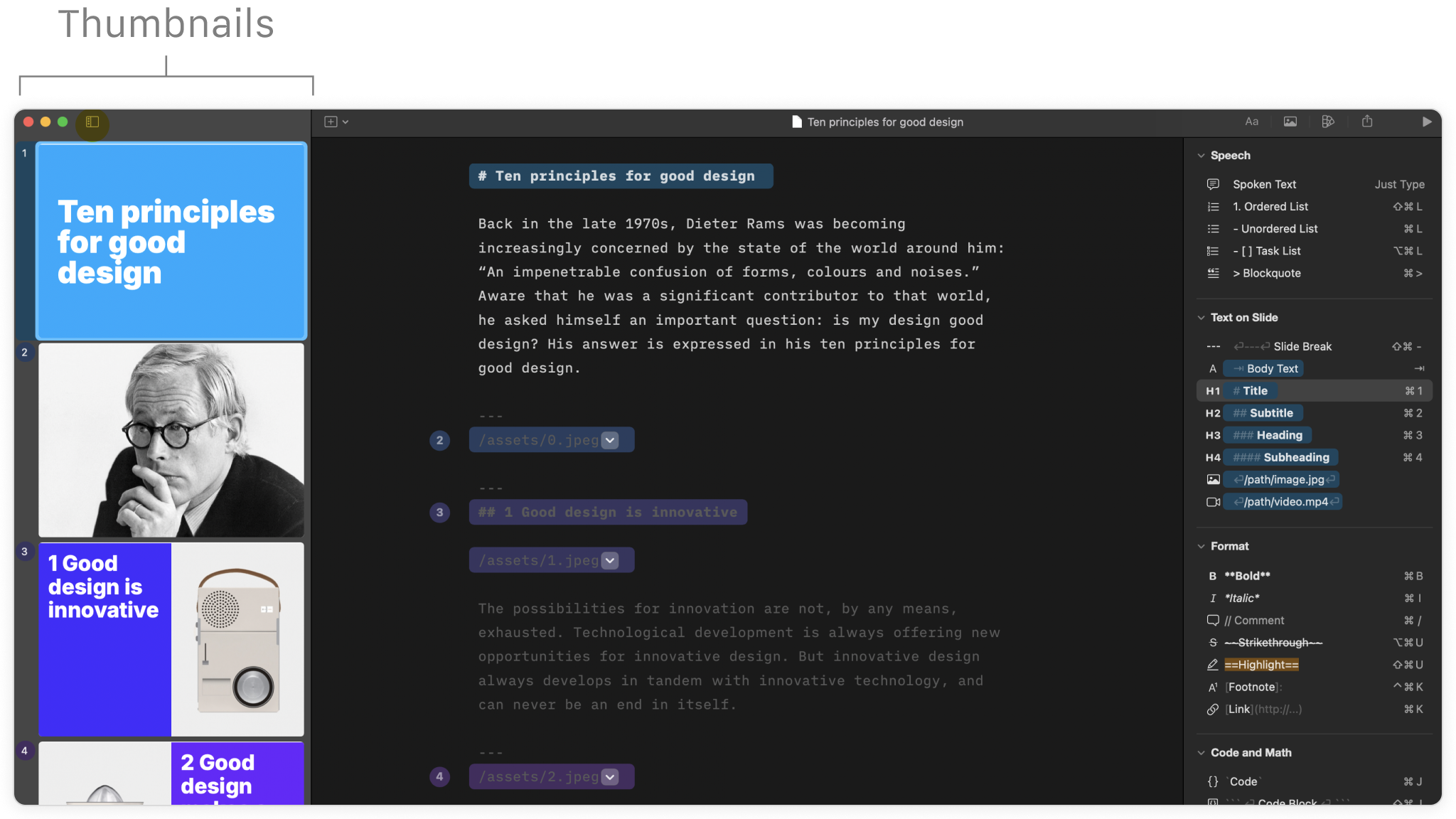Toggle the slide sidebar visibility
This screenshot has height=819, width=1456.
[91, 122]
